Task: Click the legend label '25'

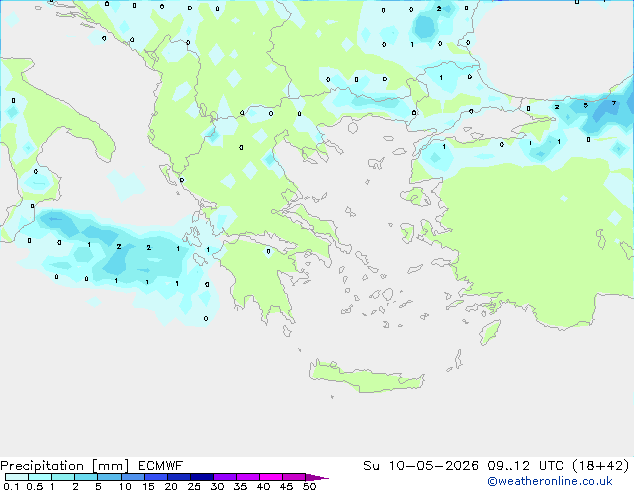Action: pyautogui.click(x=194, y=486)
